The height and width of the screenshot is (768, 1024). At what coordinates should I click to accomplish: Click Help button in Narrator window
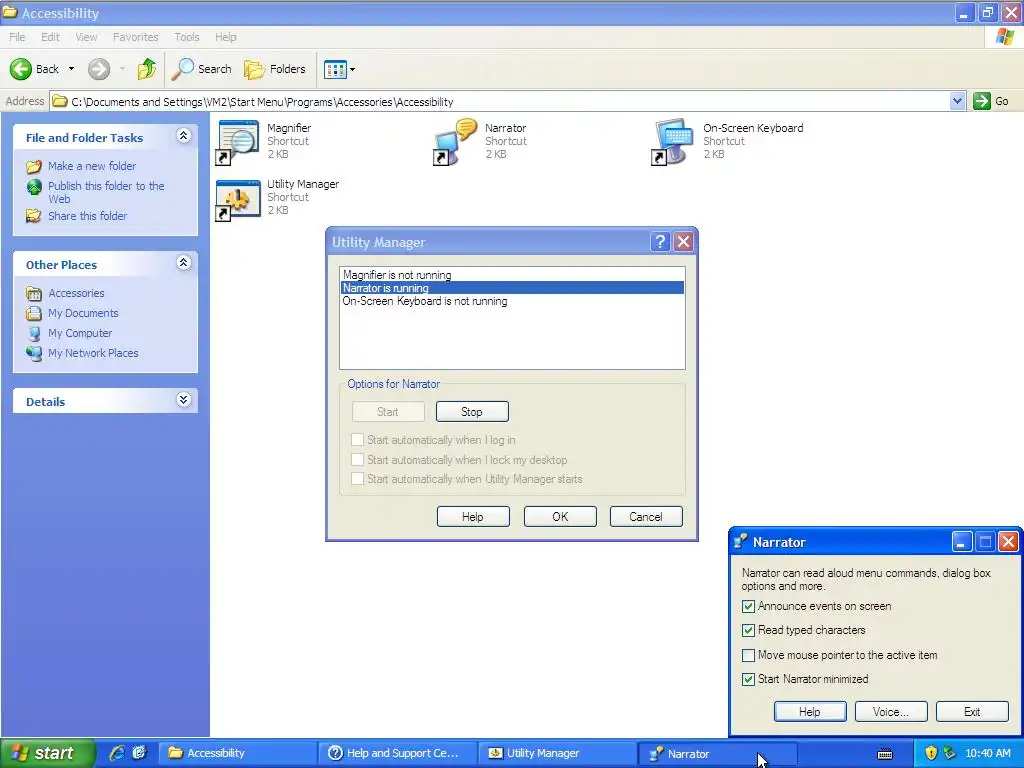(810, 712)
